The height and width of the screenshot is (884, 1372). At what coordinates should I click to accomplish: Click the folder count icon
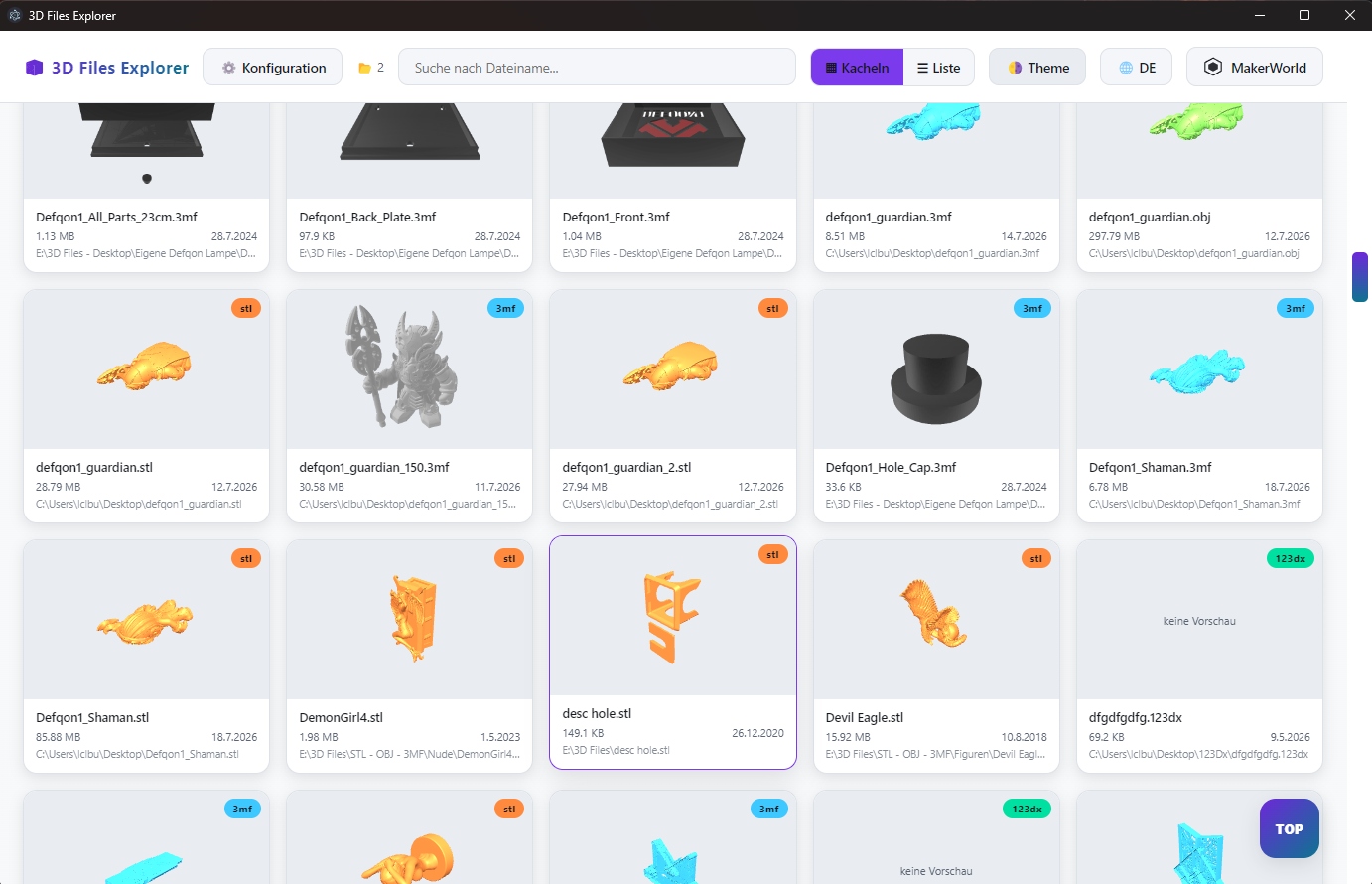(x=364, y=69)
